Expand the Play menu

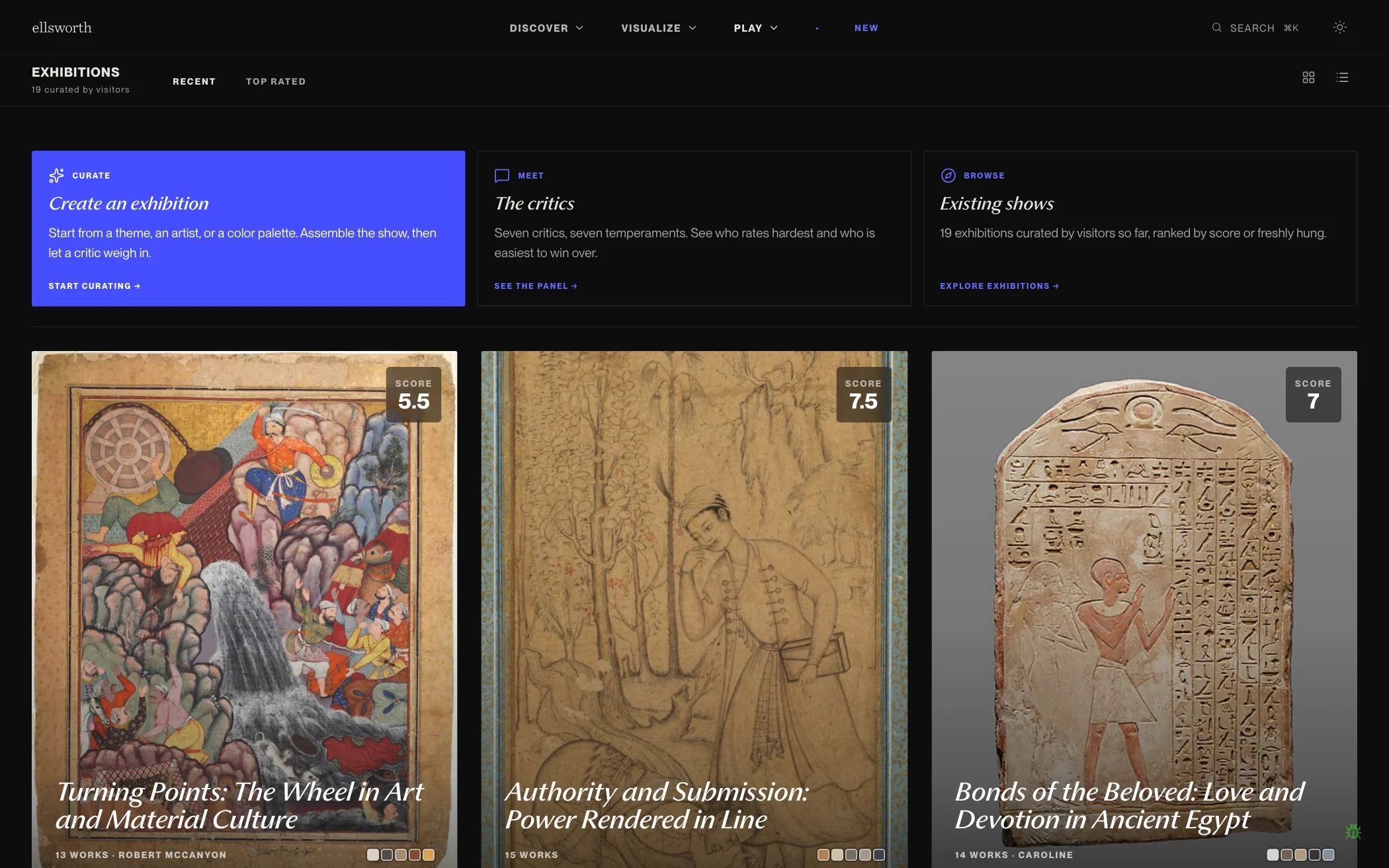(755, 28)
